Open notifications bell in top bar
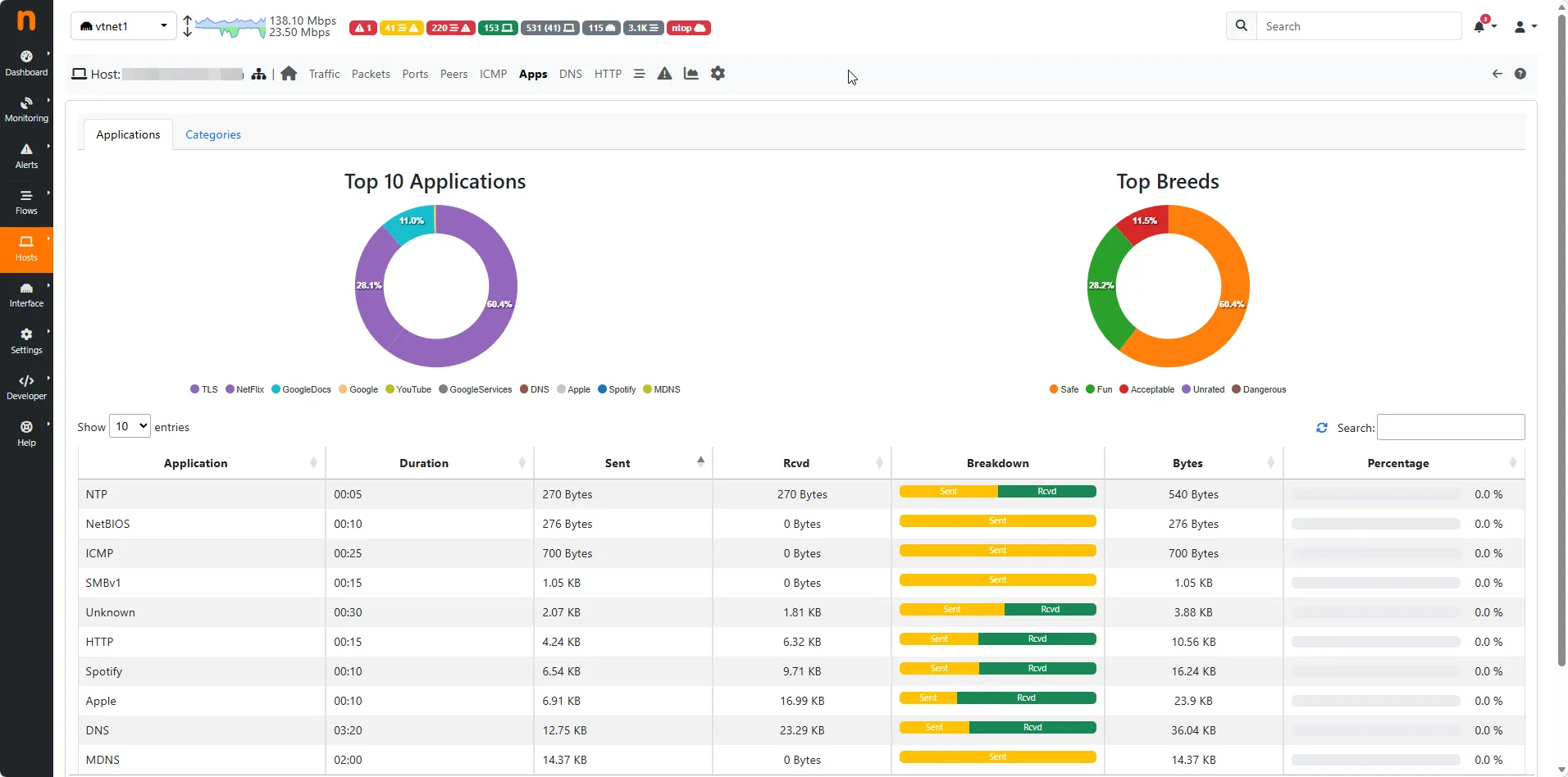This screenshot has height=777, width=1568. [1479, 26]
